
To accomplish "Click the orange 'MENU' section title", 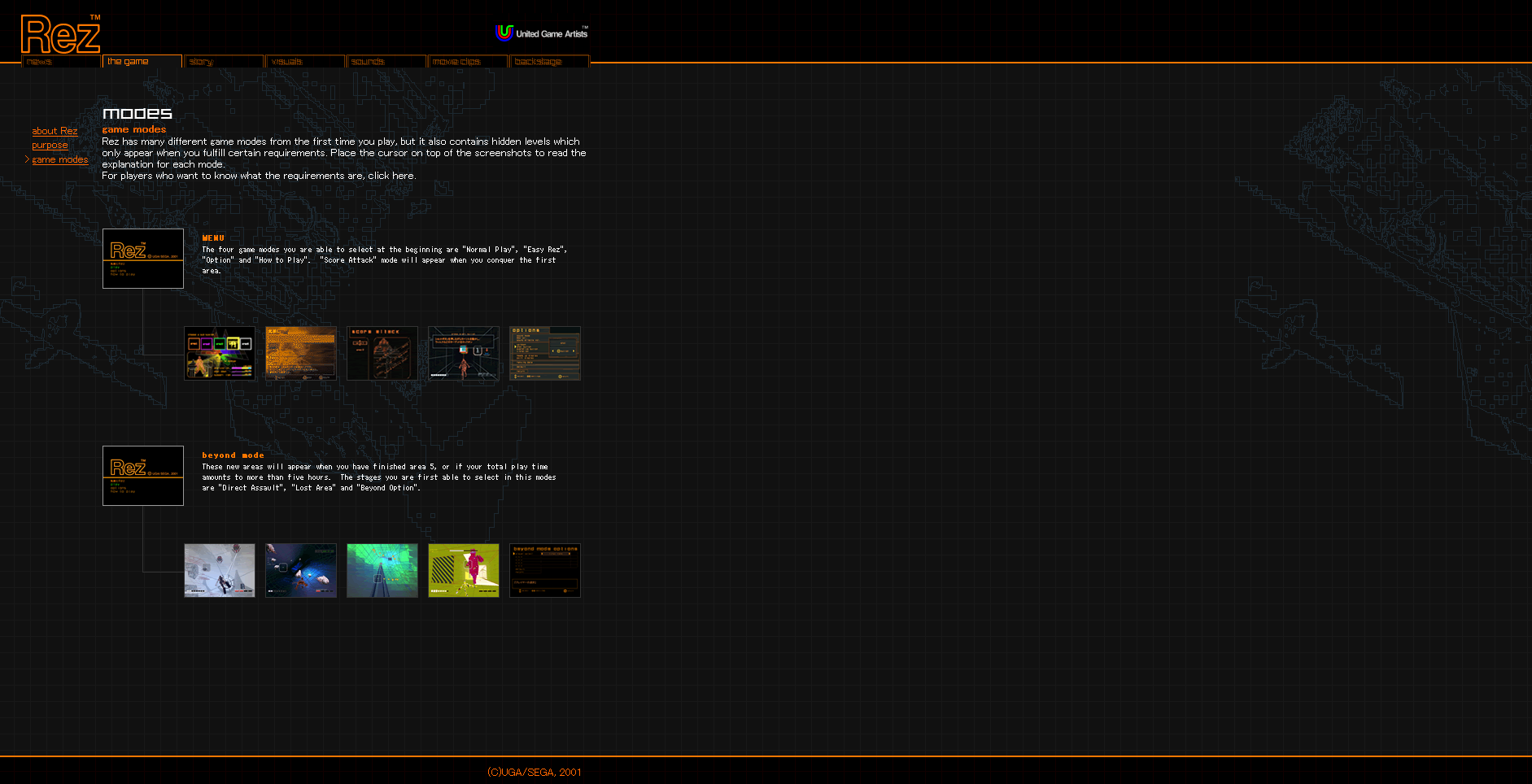I will (213, 238).
